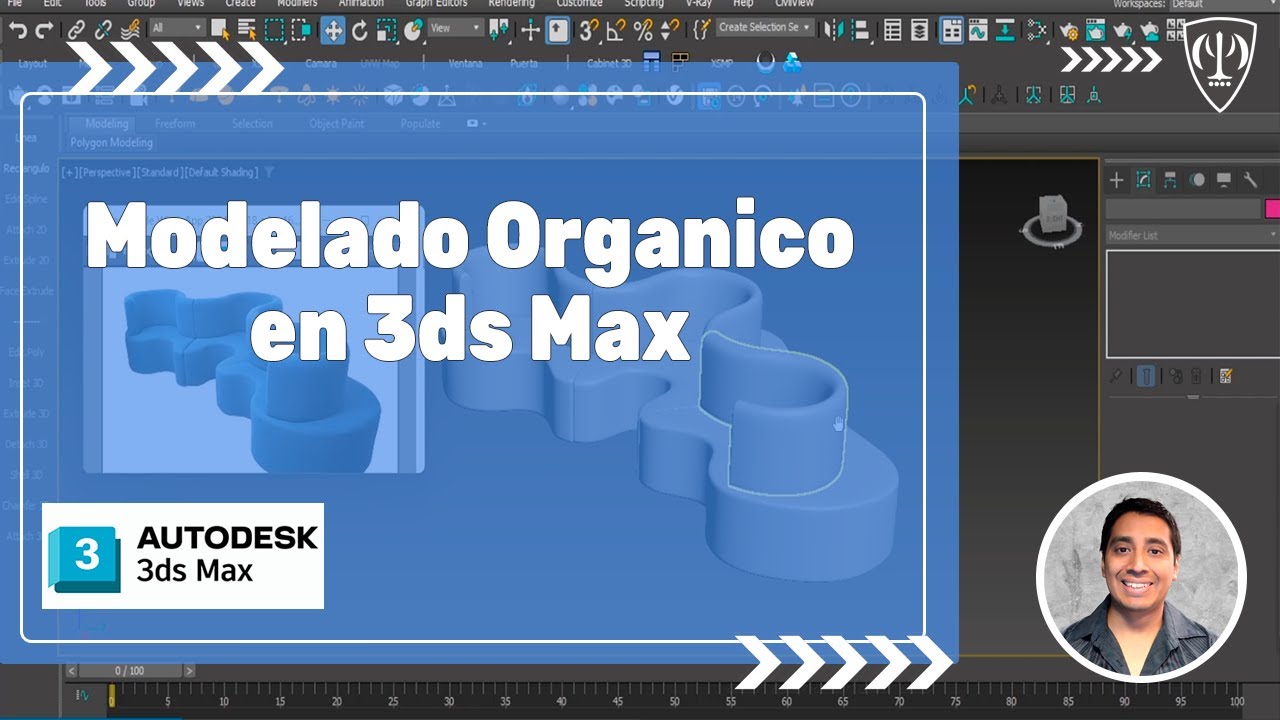Expand the Modifier List dropdown
Image resolution: width=1280 pixels, height=720 pixels.
pos(1192,235)
